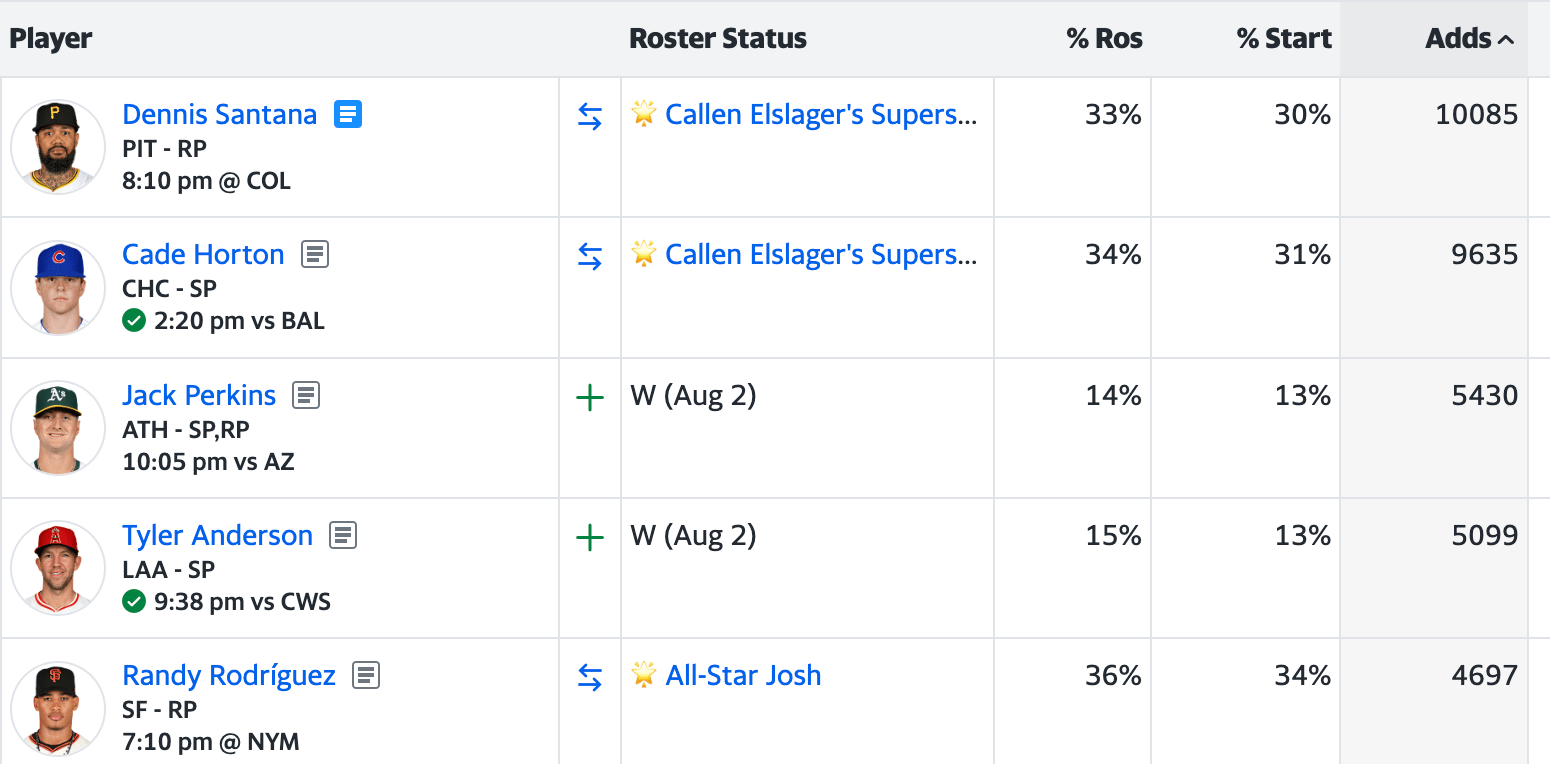The image size is (1550, 764).
Task: Open Dennis Santana's blue player notes icon
Action: tap(348, 114)
